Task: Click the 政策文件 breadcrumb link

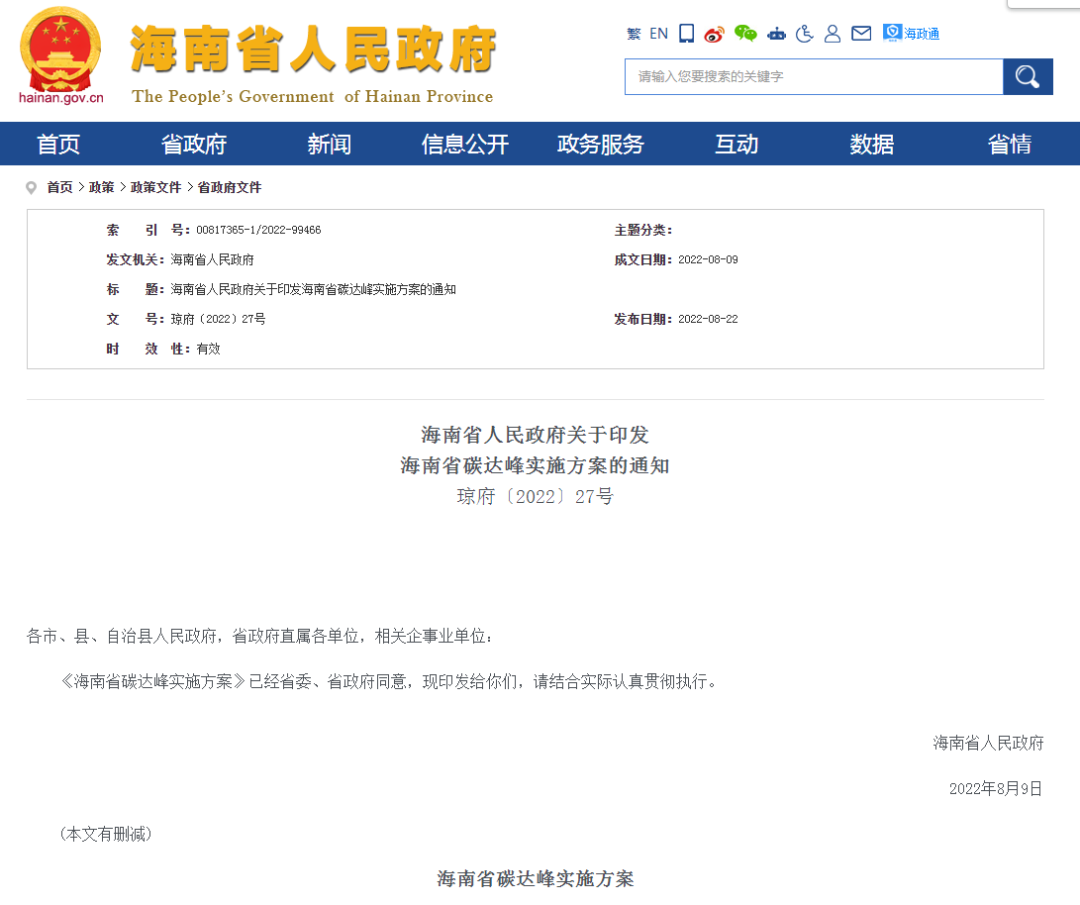Action: pos(156,187)
